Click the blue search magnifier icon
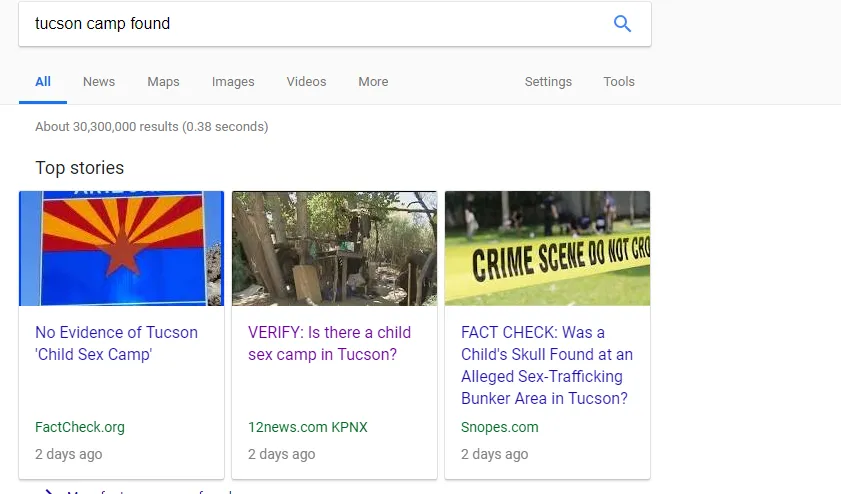Screen dimensions: 841x494 tap(622, 24)
